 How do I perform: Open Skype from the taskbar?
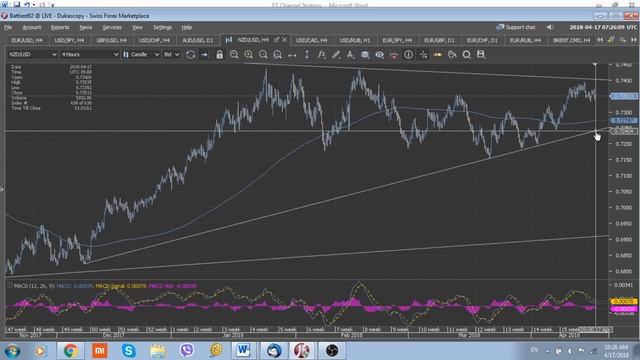pos(129,351)
